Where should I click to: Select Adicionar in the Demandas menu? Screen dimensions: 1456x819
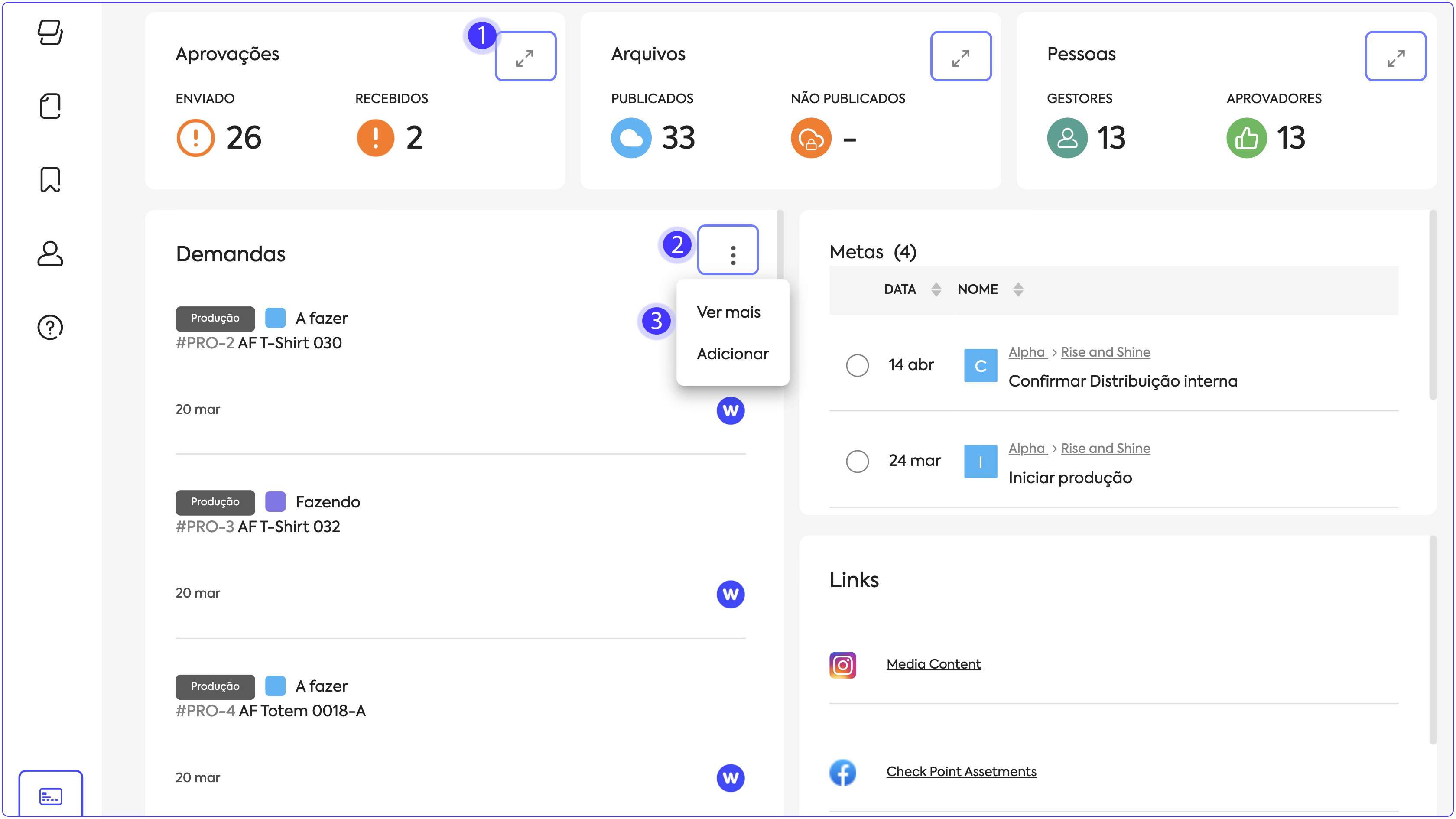(x=732, y=354)
